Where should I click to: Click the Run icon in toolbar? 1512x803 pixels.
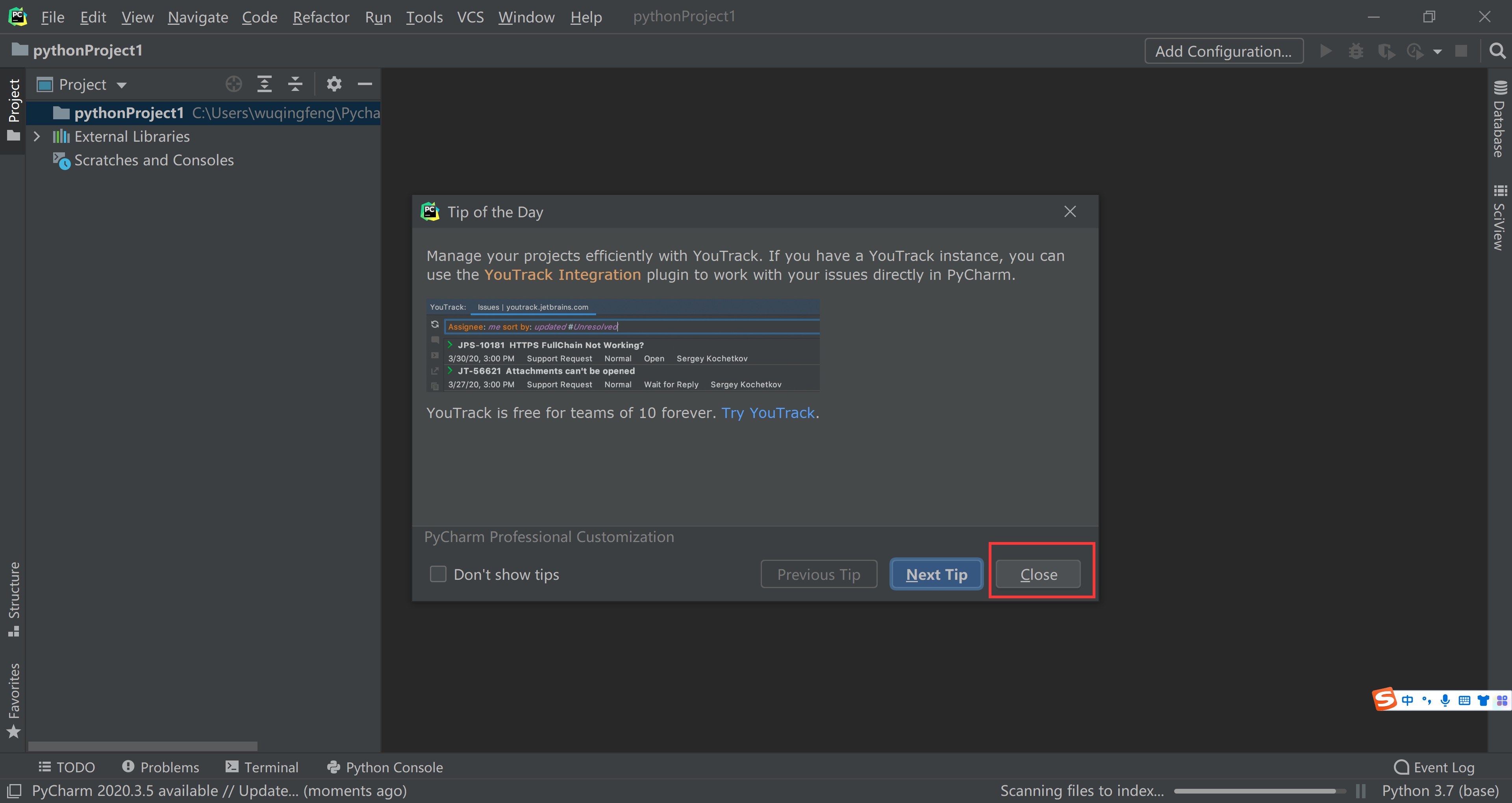coord(1325,51)
